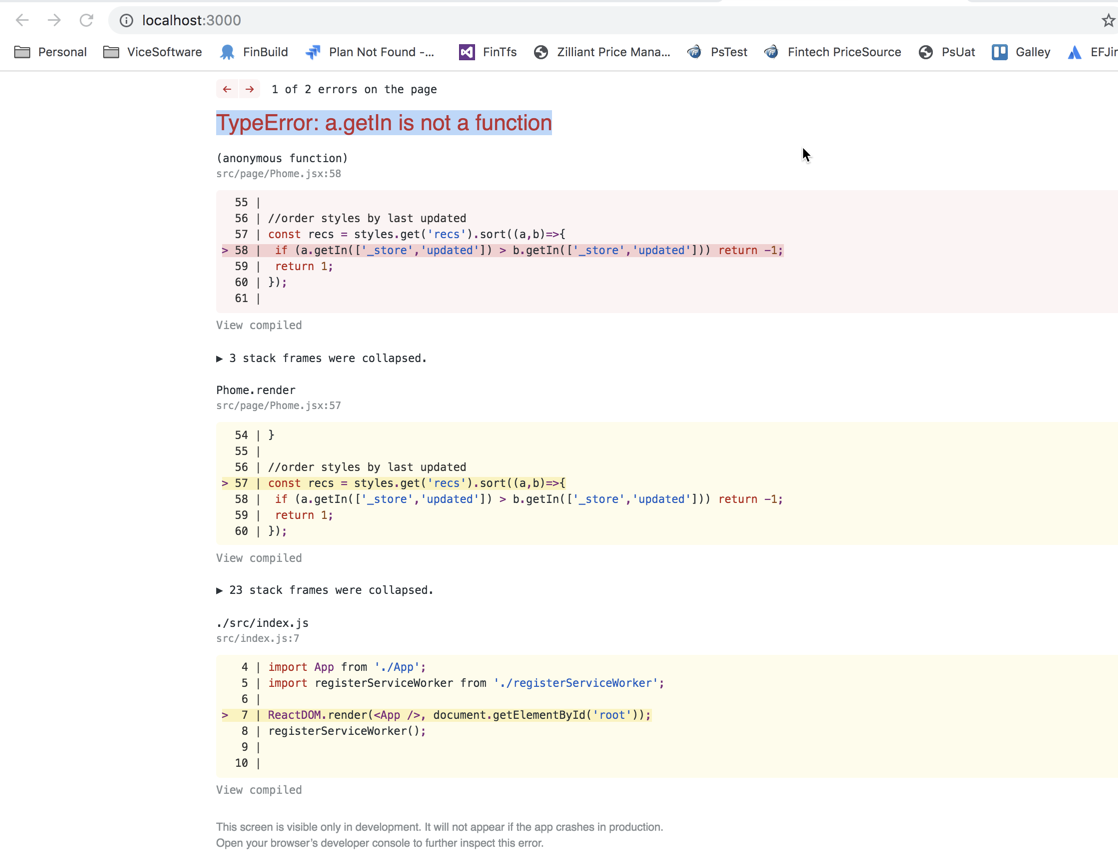Click '//order styles by last updated' in first block

(367, 218)
